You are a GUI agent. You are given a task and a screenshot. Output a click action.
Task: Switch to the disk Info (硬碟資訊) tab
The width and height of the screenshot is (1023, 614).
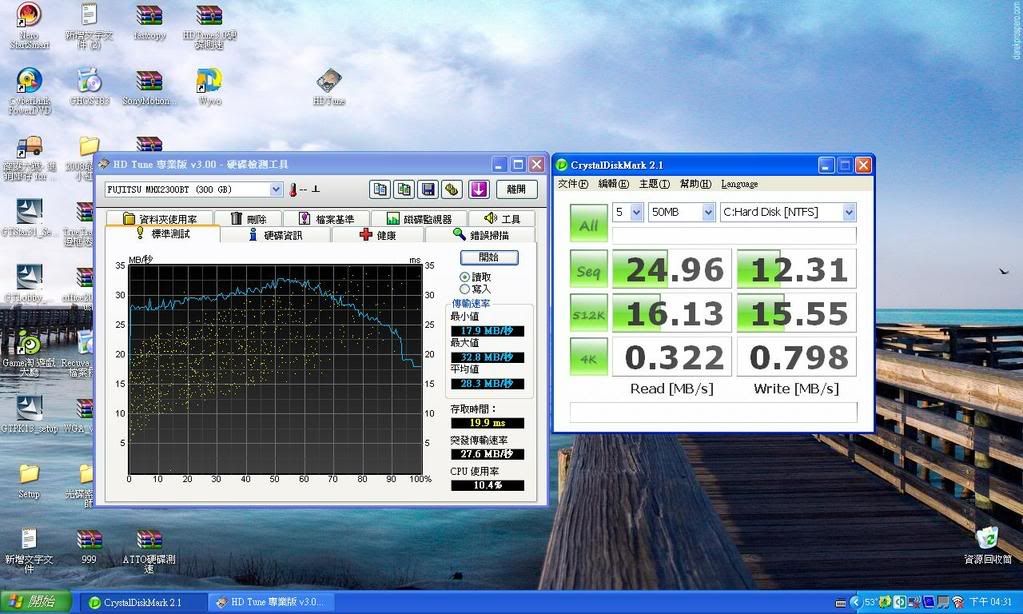[276, 235]
